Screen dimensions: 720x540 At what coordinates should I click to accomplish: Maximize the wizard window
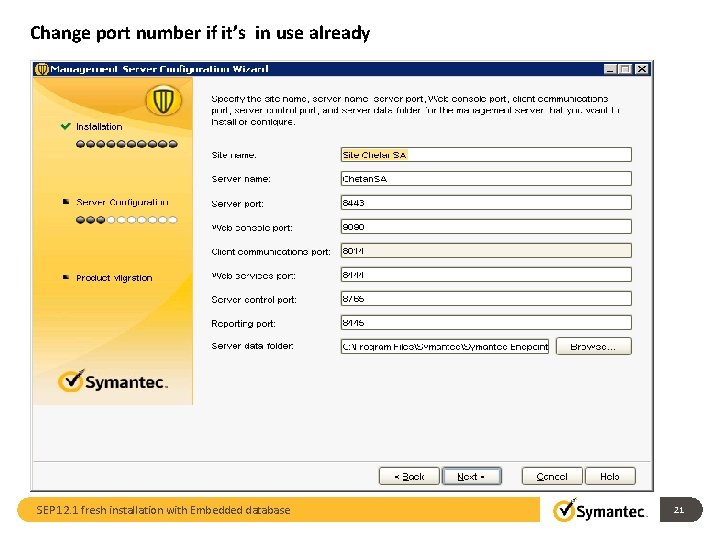point(625,69)
